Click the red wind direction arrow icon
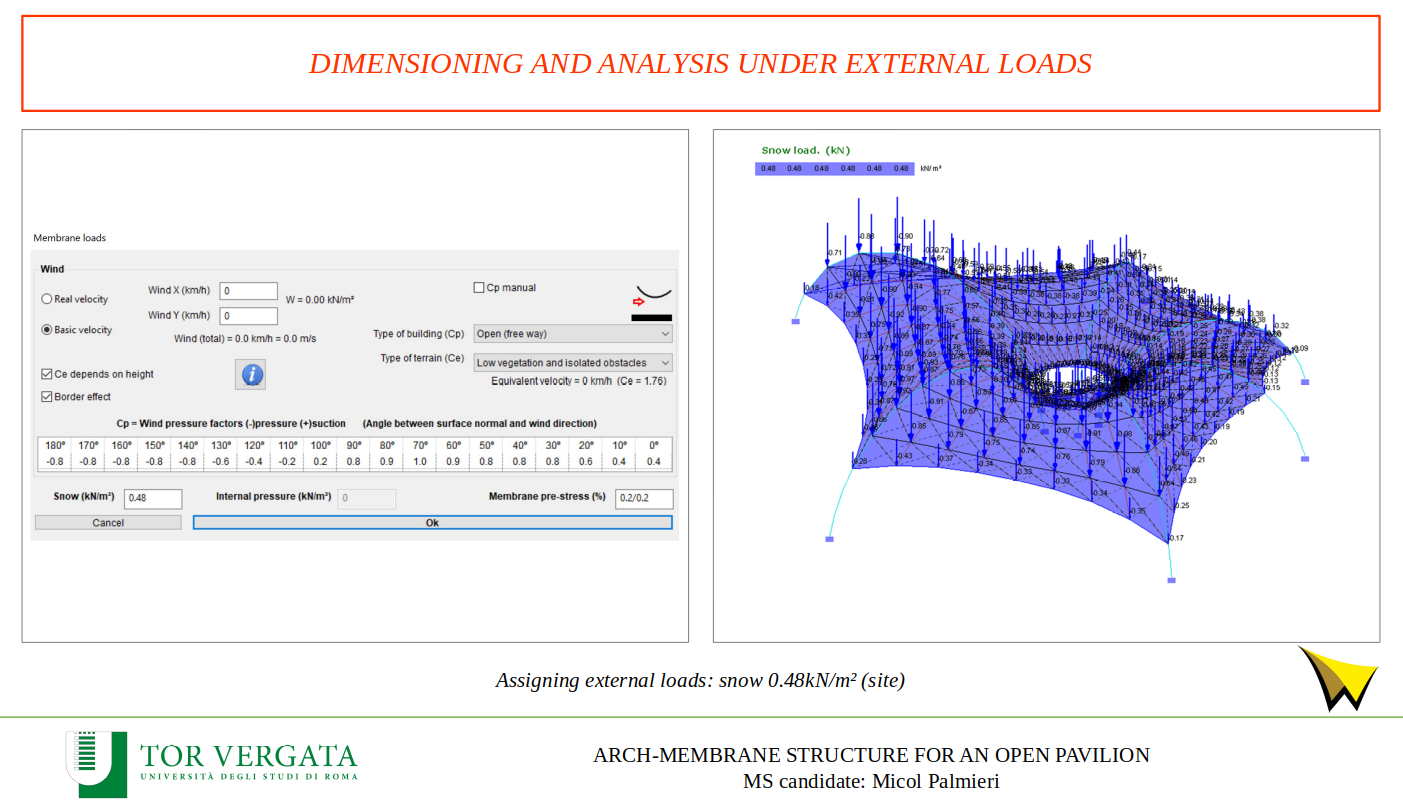This screenshot has width=1403, height=810. coord(639,301)
